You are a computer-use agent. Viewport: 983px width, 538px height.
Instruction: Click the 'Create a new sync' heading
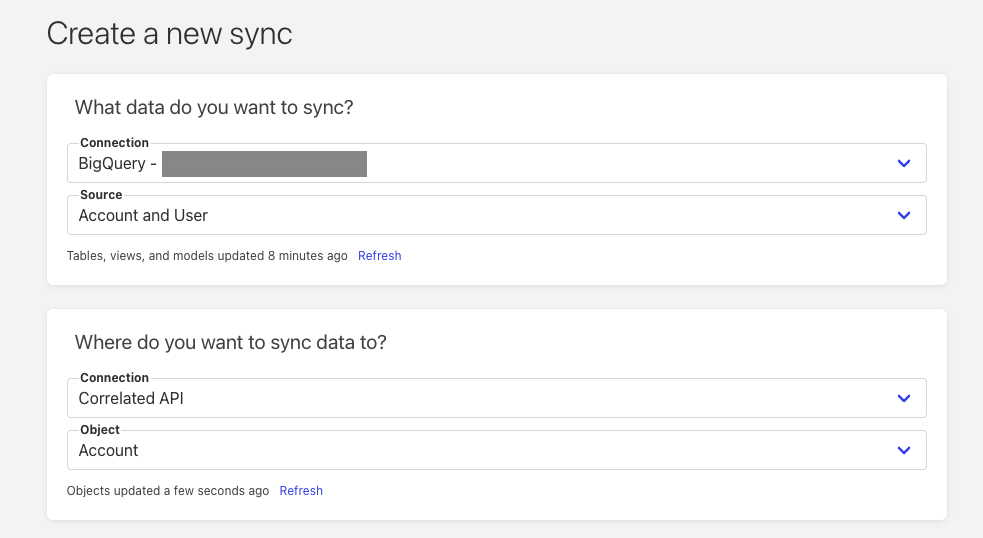click(x=170, y=34)
